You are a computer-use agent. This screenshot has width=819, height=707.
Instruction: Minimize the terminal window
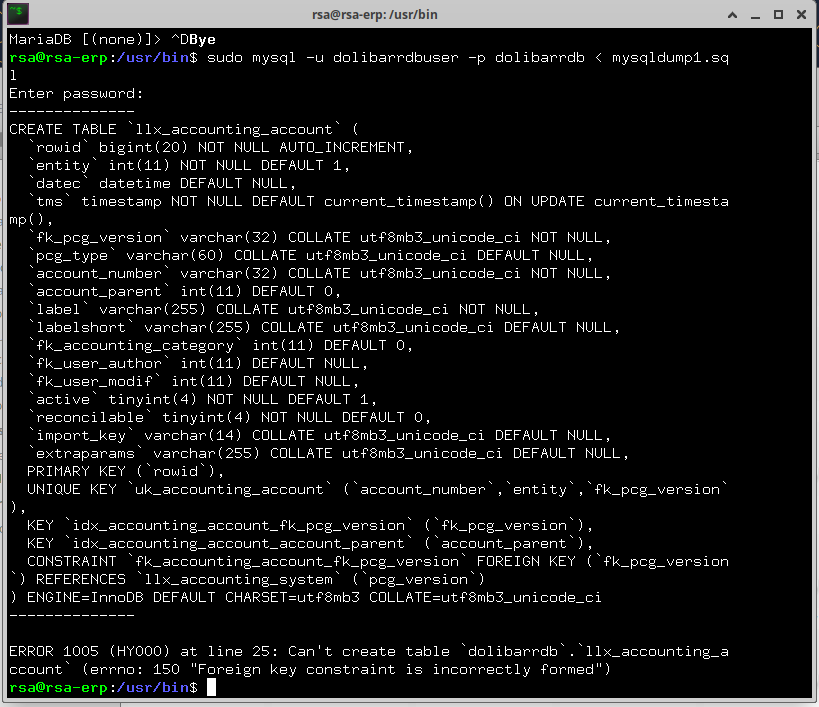coord(755,16)
